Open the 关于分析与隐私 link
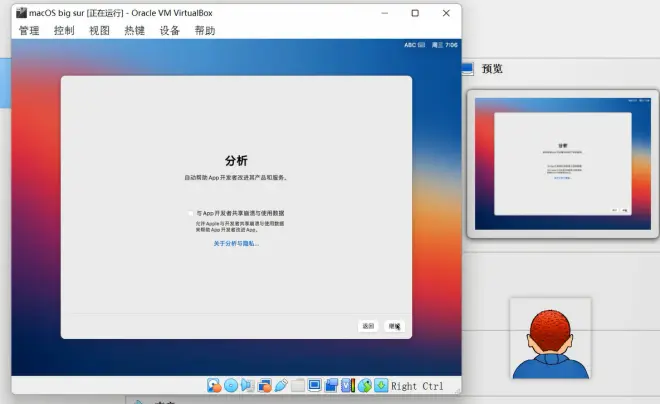The height and width of the screenshot is (404, 660). pos(236,244)
